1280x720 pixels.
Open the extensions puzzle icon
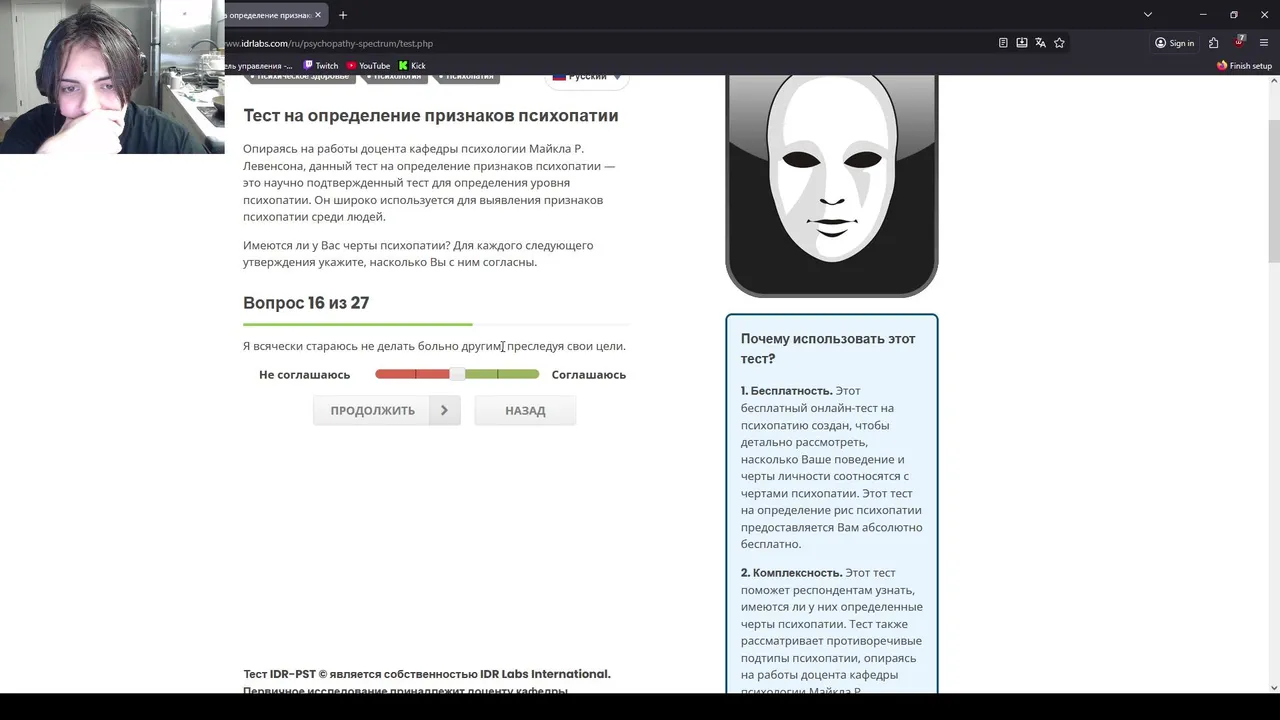(x=1213, y=43)
